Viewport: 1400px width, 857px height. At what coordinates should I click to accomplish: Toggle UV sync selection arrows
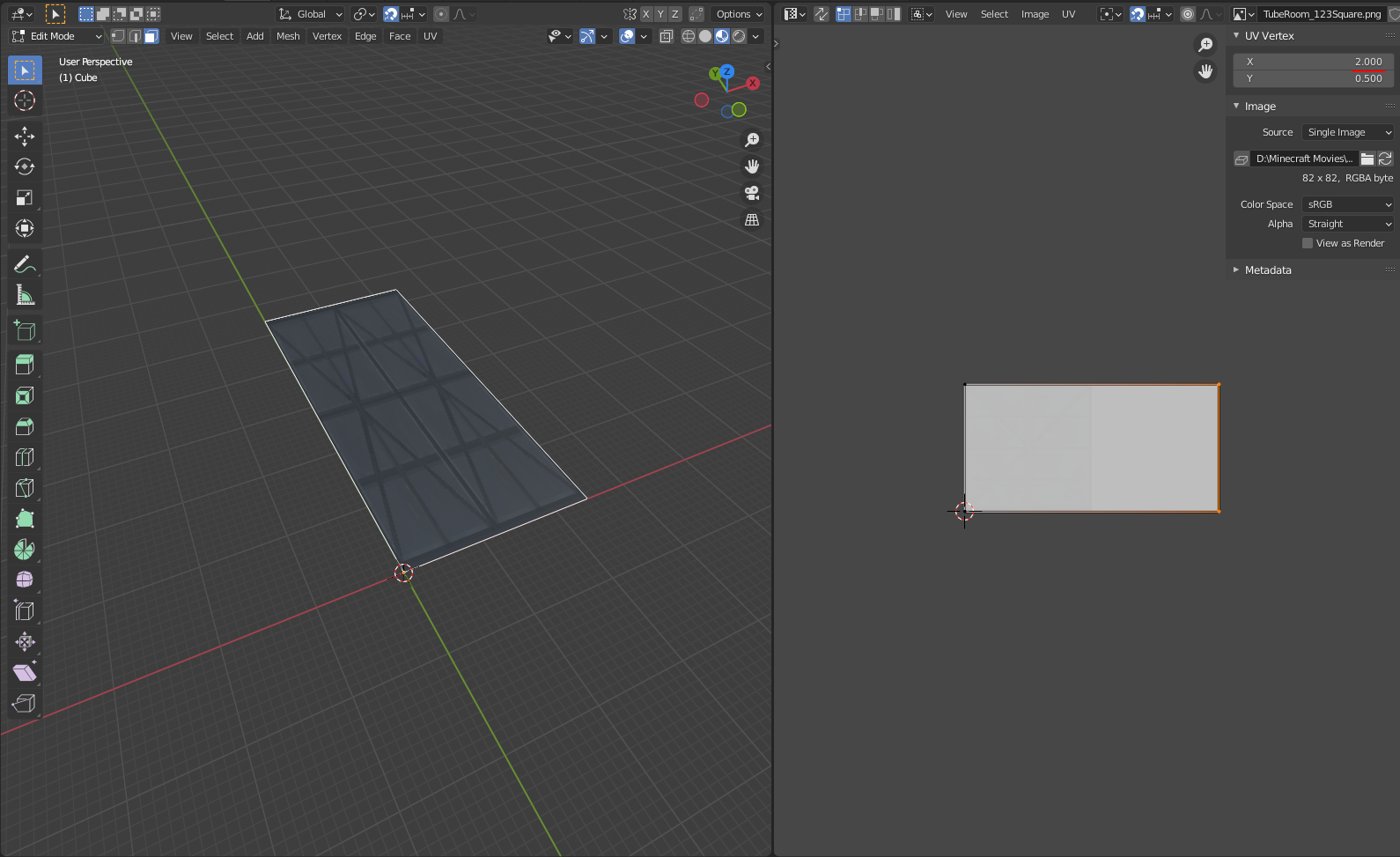[822, 14]
